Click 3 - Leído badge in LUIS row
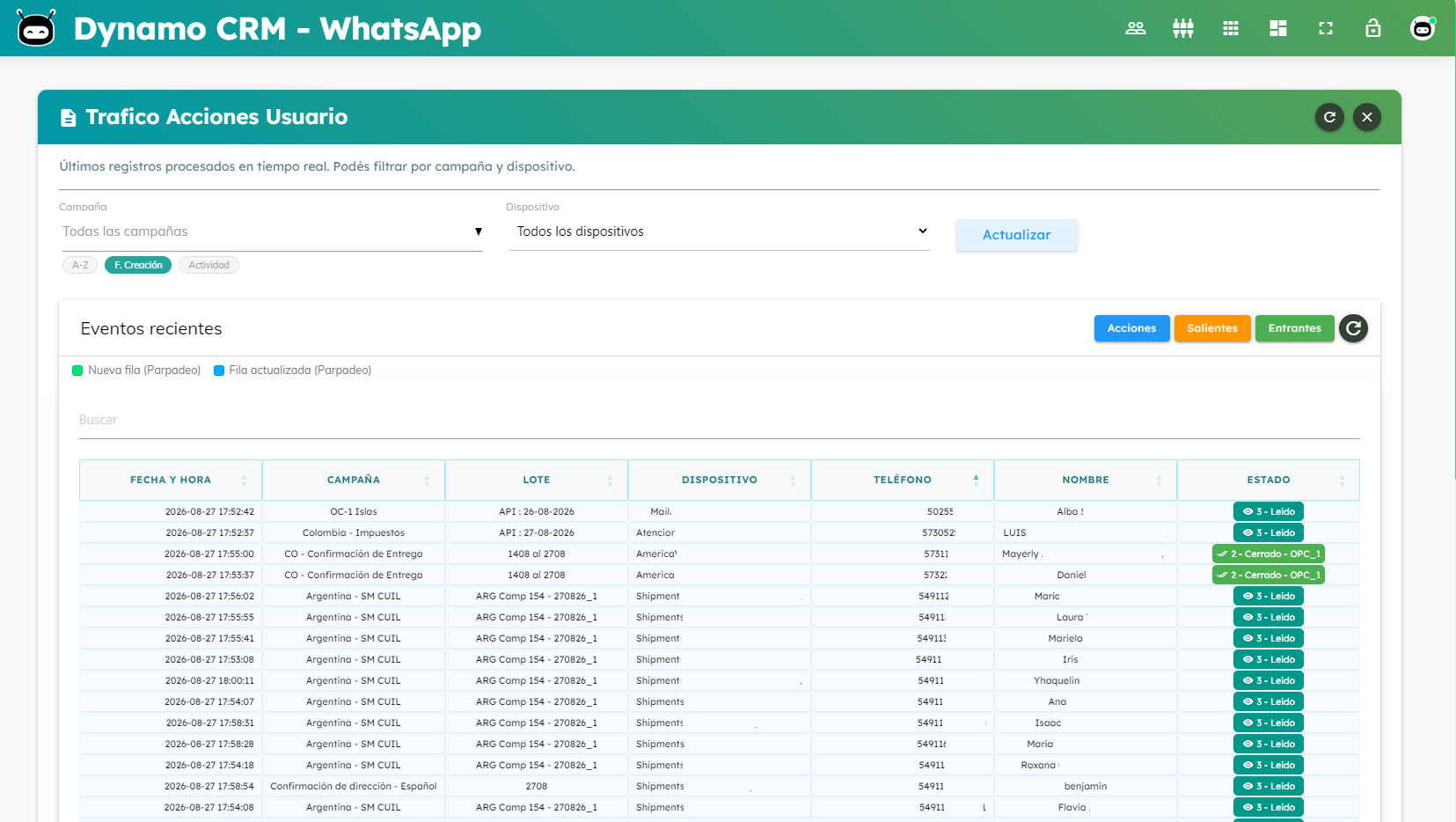The width and height of the screenshot is (1456, 822). (1269, 532)
